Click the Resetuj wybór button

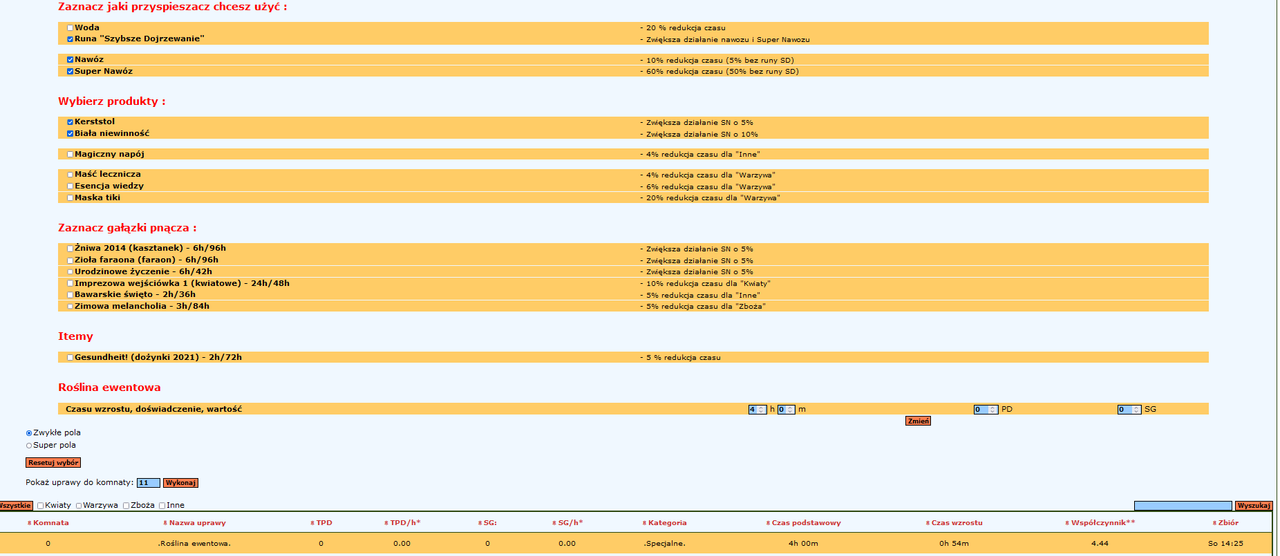point(53,463)
